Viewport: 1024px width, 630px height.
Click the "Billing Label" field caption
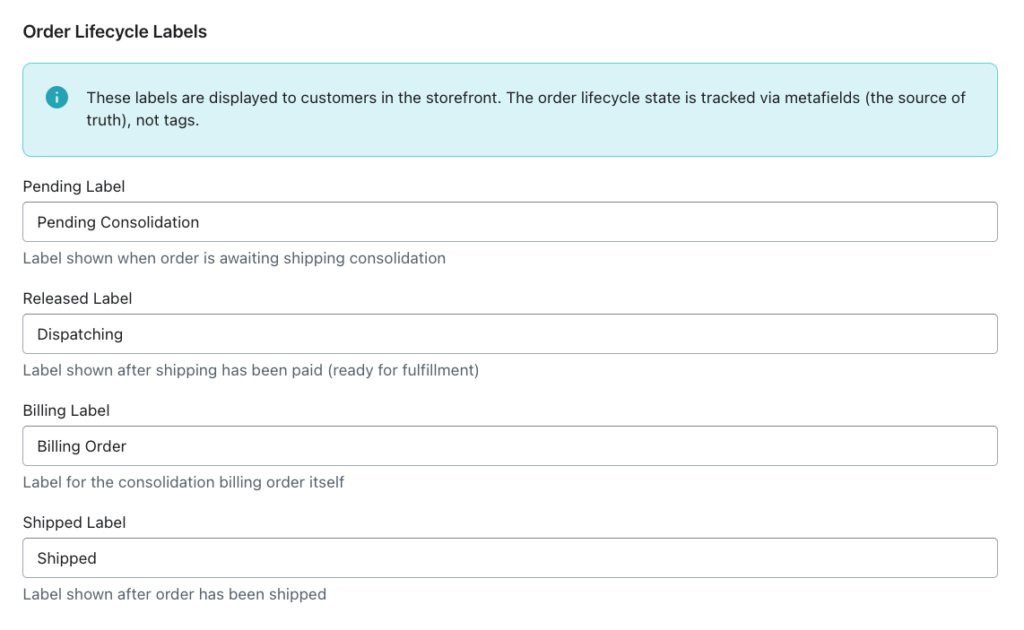click(x=66, y=410)
